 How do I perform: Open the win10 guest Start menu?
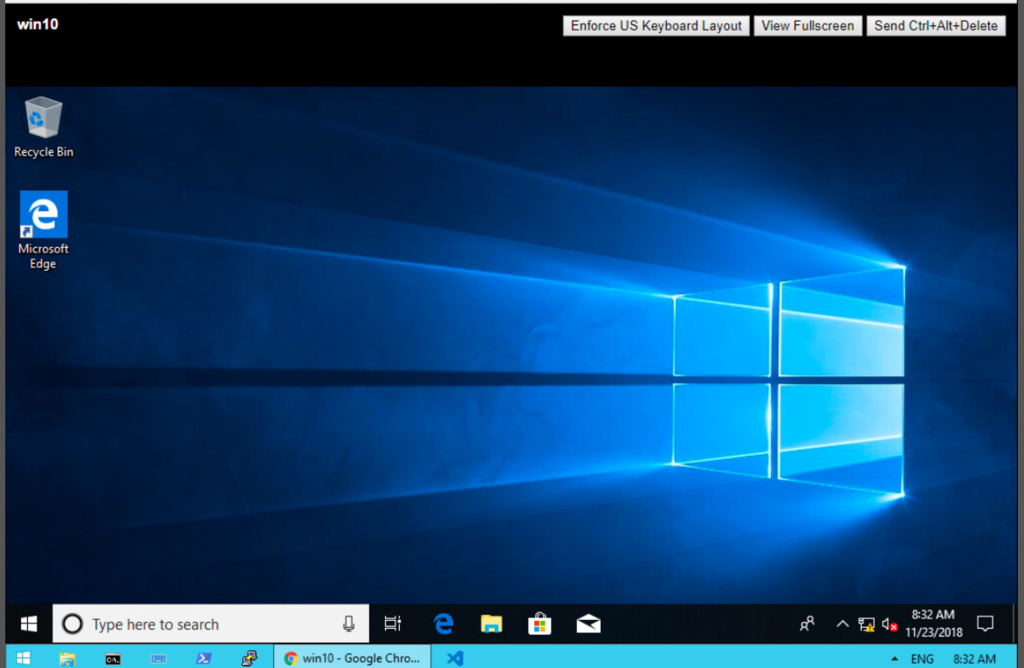pos(29,624)
